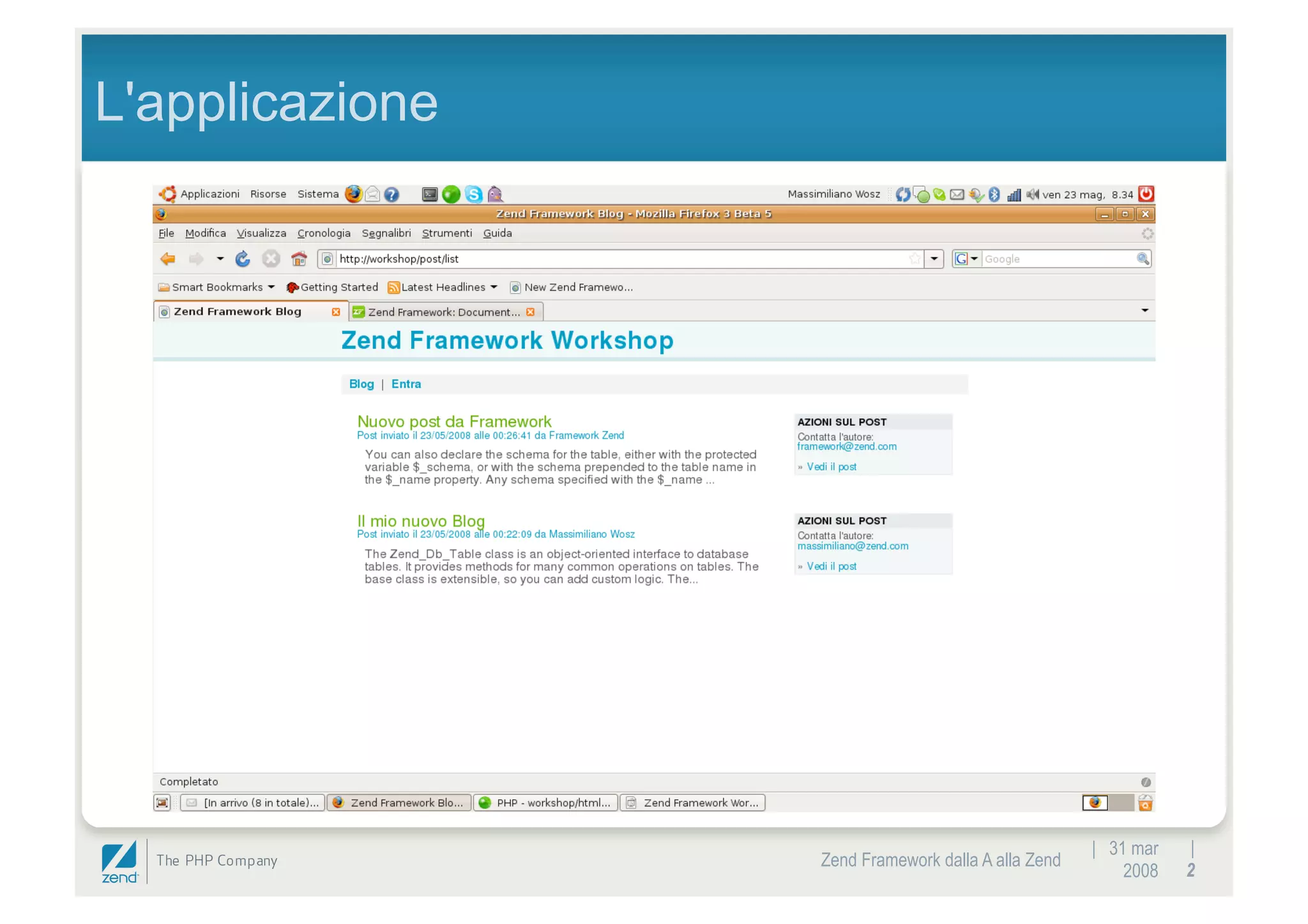Open the Getting Started bookmark
Image resolution: width=1308 pixels, height=924 pixels.
[332, 287]
